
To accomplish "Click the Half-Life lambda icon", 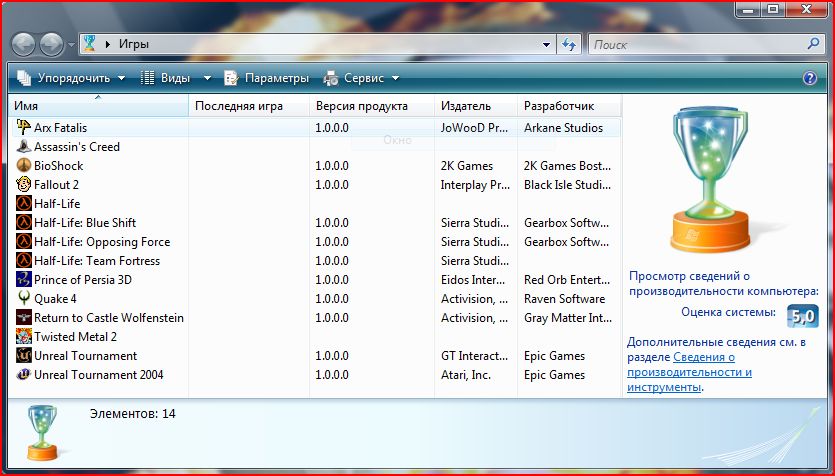I will (x=23, y=203).
